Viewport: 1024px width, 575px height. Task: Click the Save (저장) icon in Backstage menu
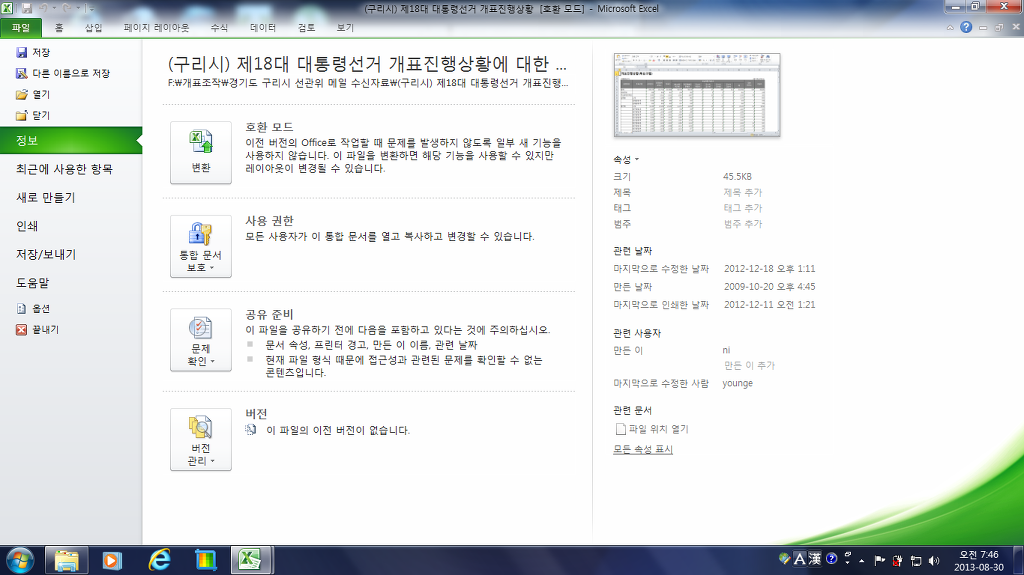click(22, 52)
